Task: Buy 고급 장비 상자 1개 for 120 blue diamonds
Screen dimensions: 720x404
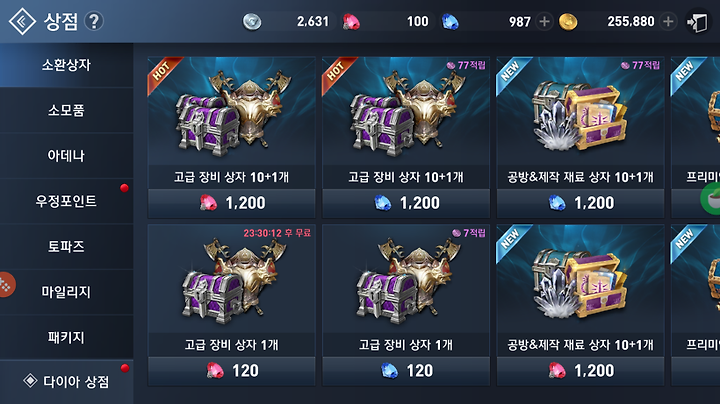Action: pos(406,370)
